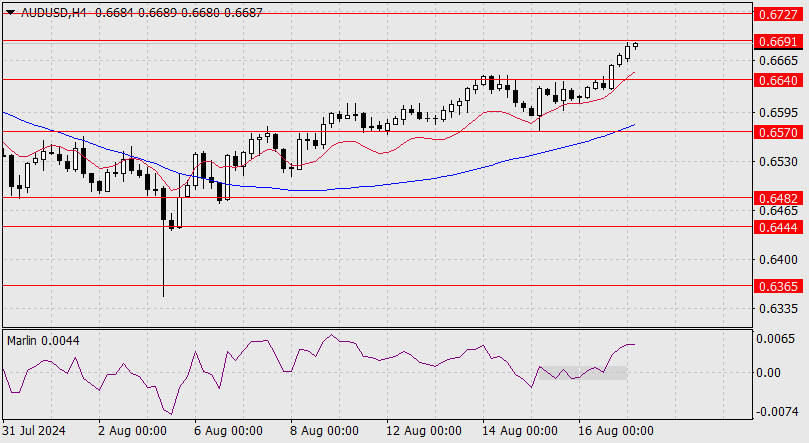
Task: Click the 8 Aug 00:00 time label
Action: [x=324, y=431]
